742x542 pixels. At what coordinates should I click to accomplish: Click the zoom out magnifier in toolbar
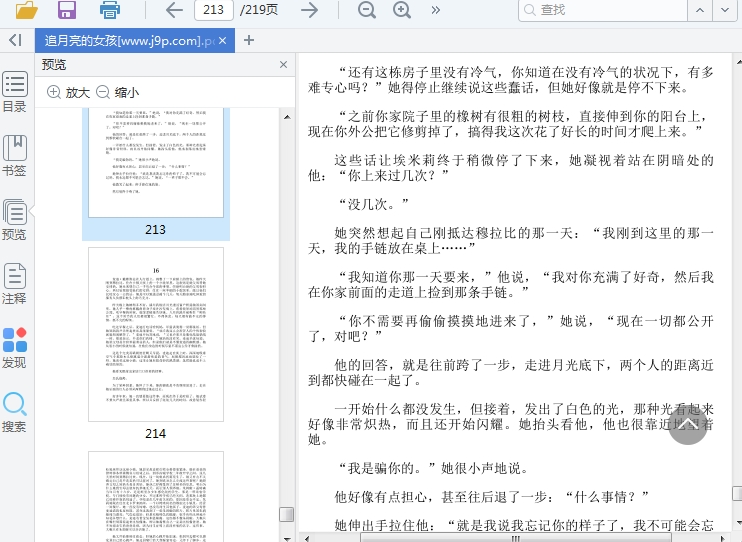tap(367, 10)
